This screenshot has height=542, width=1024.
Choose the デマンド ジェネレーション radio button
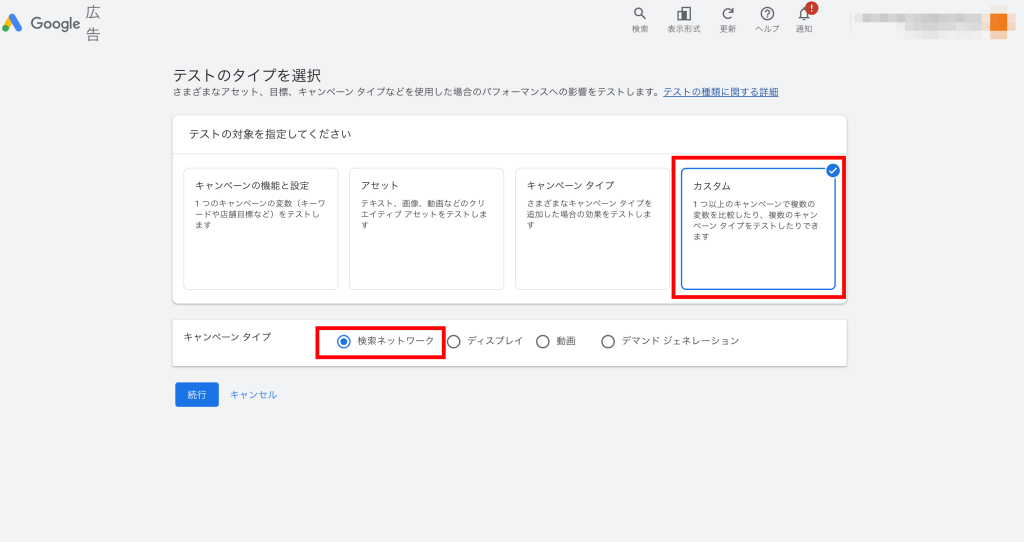(x=608, y=342)
